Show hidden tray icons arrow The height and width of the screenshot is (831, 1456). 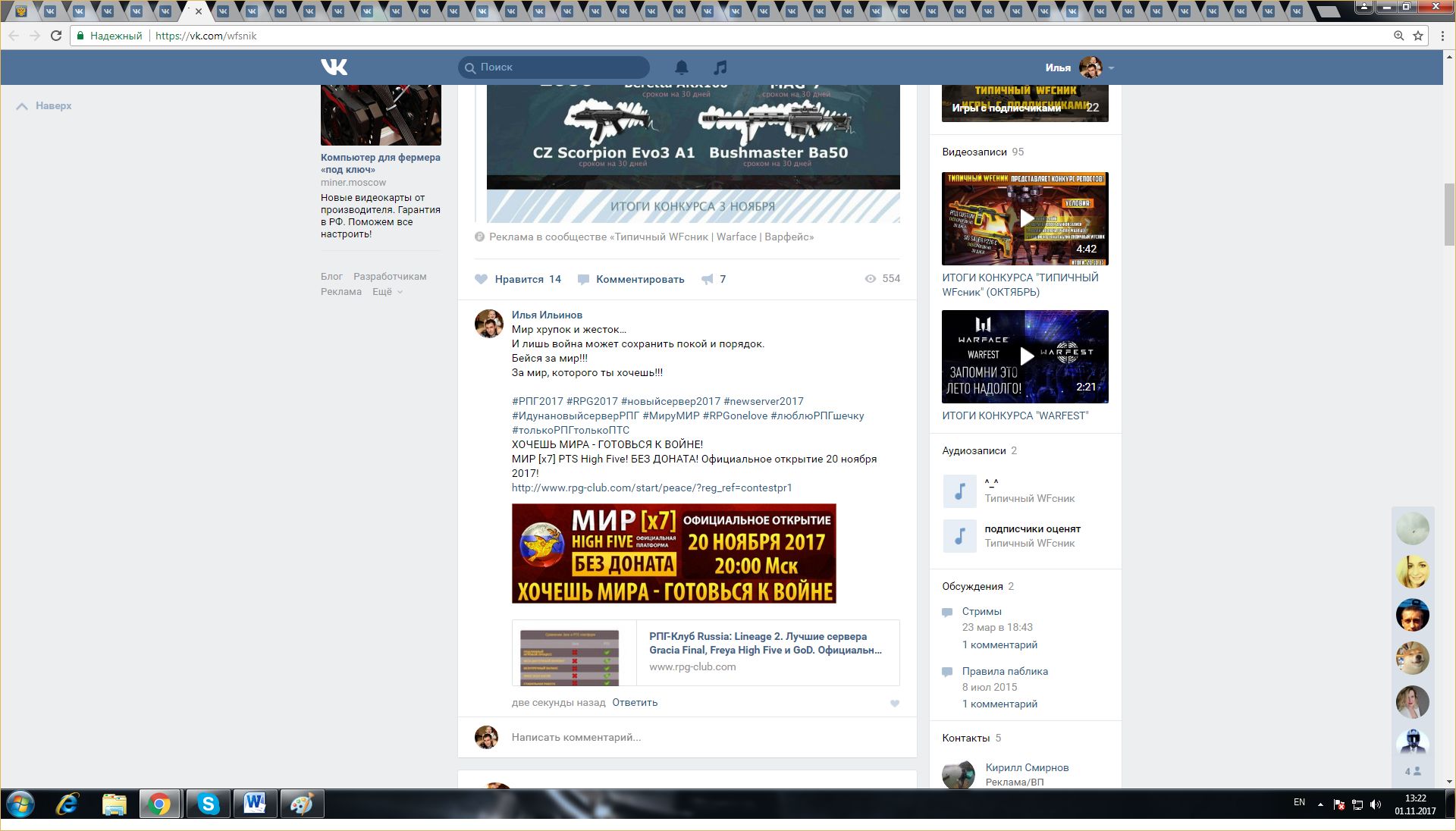point(1320,804)
